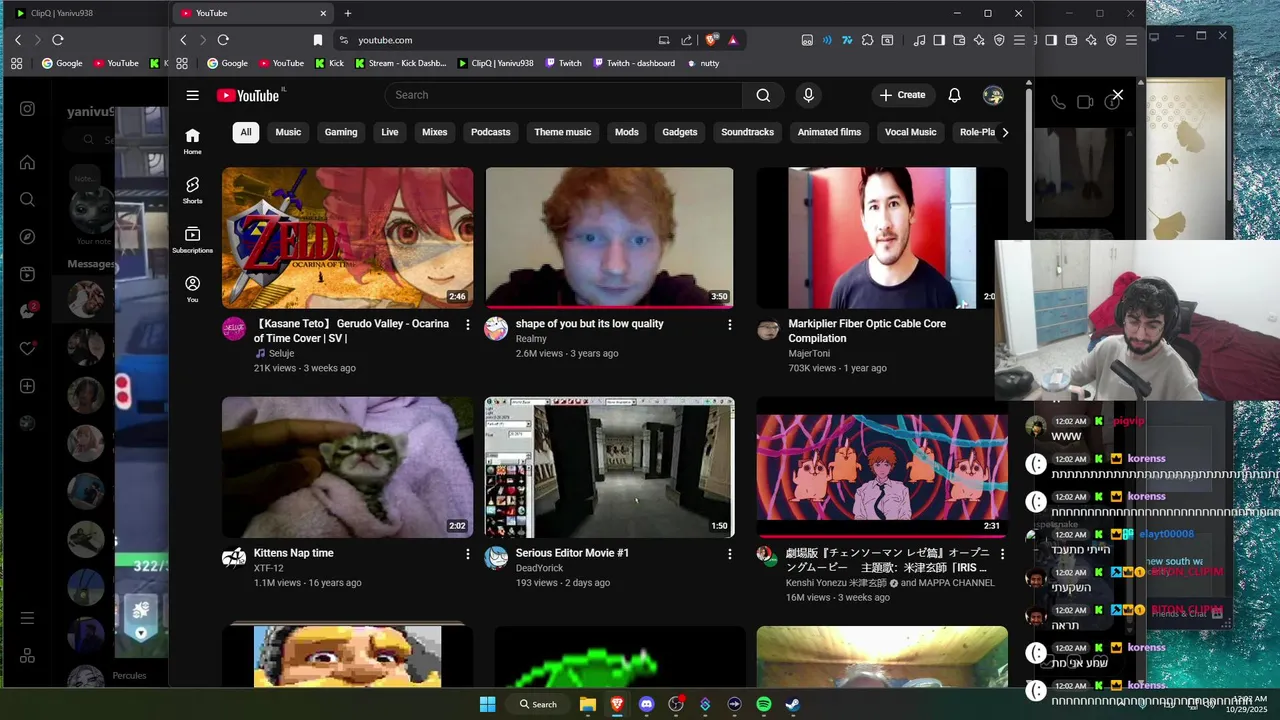Open Spotify from the taskbar
Image resolution: width=1280 pixels, height=720 pixels.
pyautogui.click(x=764, y=704)
